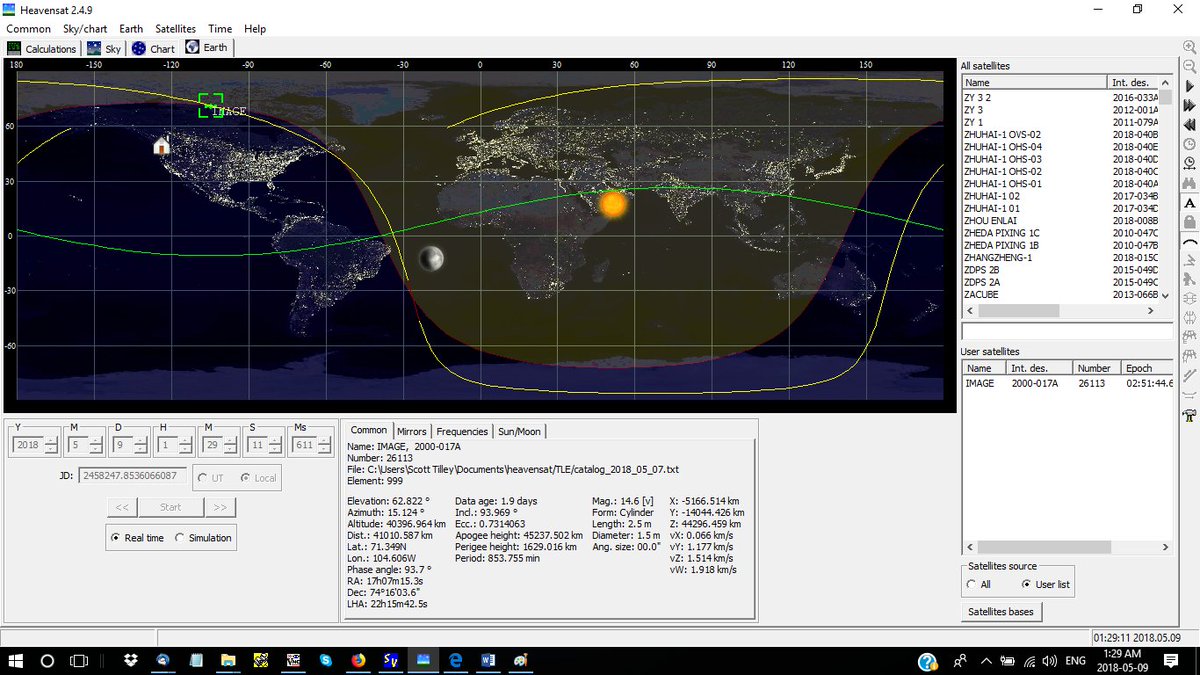
Task: Toggle the horizon arc icon
Action: pos(1190,241)
